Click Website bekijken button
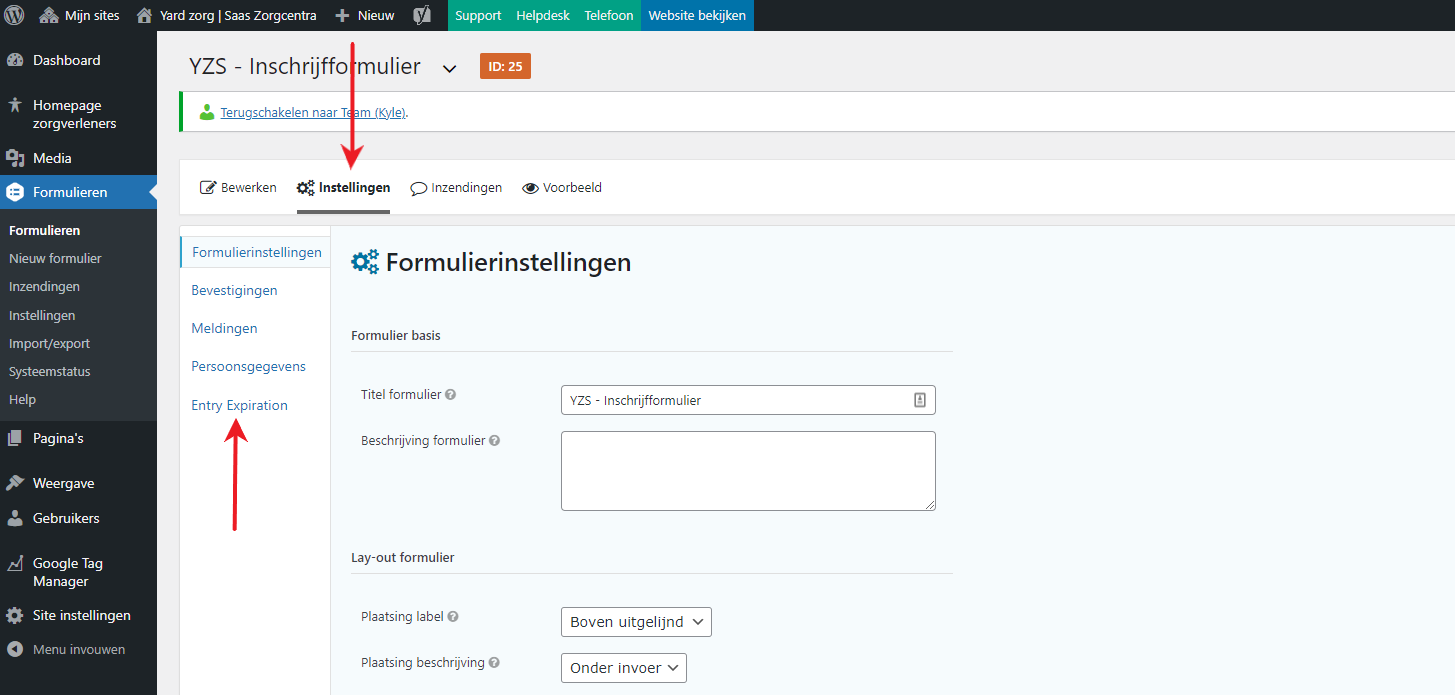 coord(697,15)
